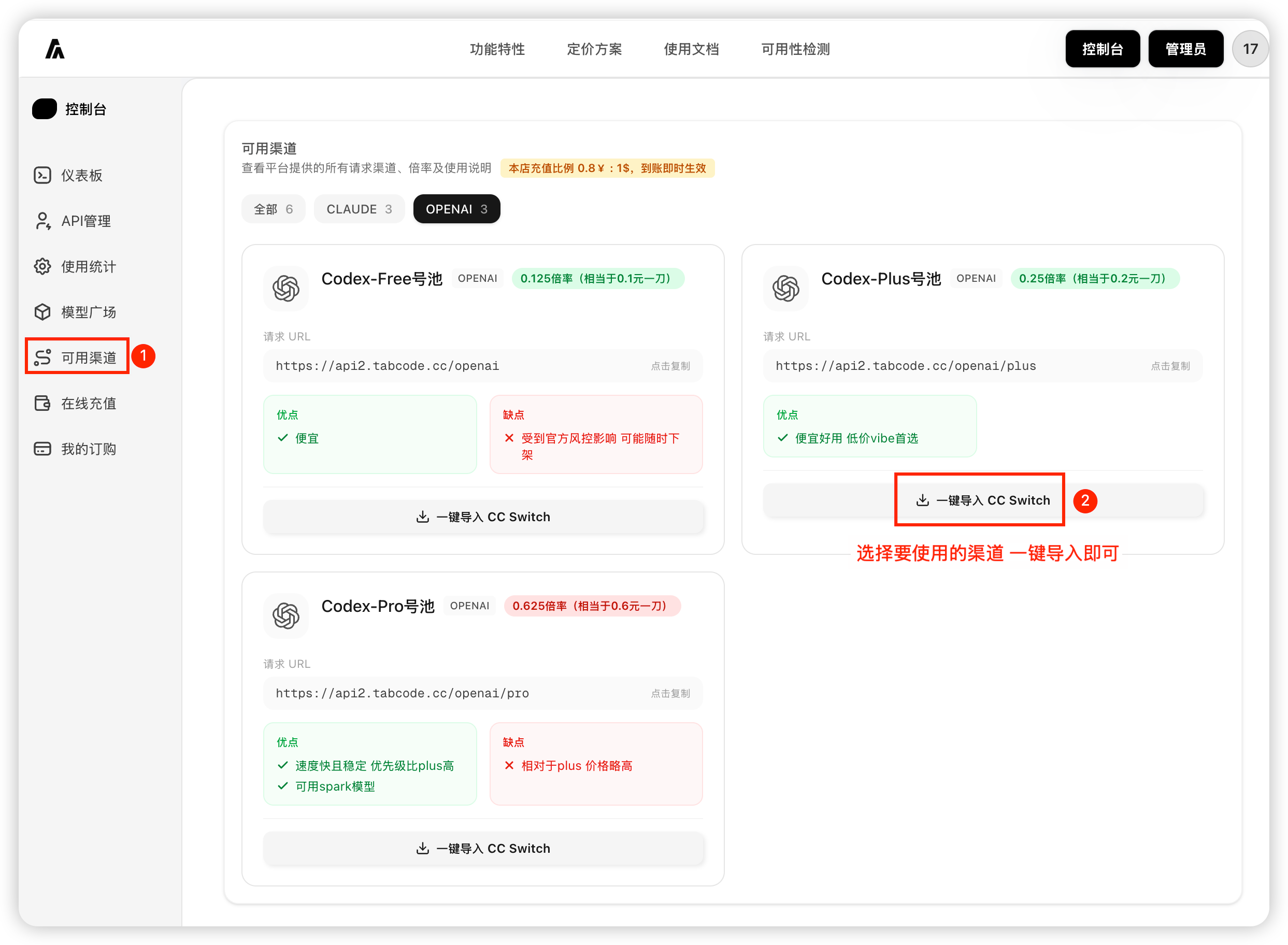Go to 仪表板 in the sidebar
This screenshot has height=945, width=1288.
82,175
